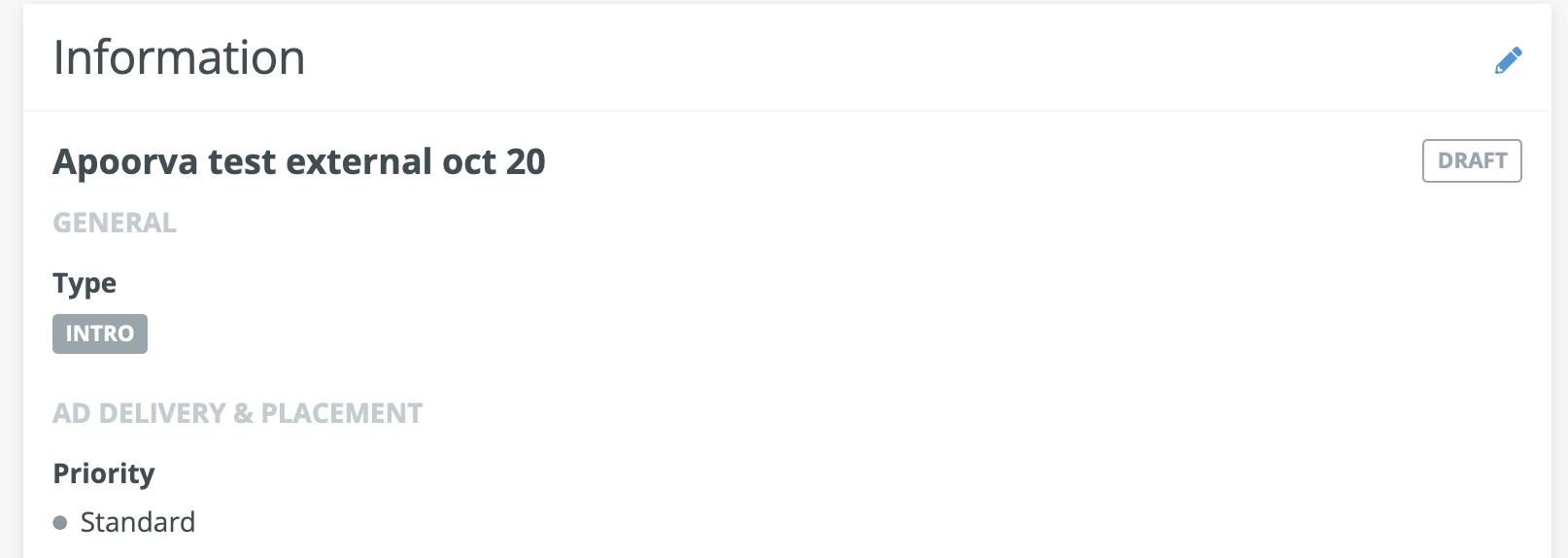Click the Priority field label
Image resolution: width=1568 pixels, height=558 pixels.
[104, 473]
